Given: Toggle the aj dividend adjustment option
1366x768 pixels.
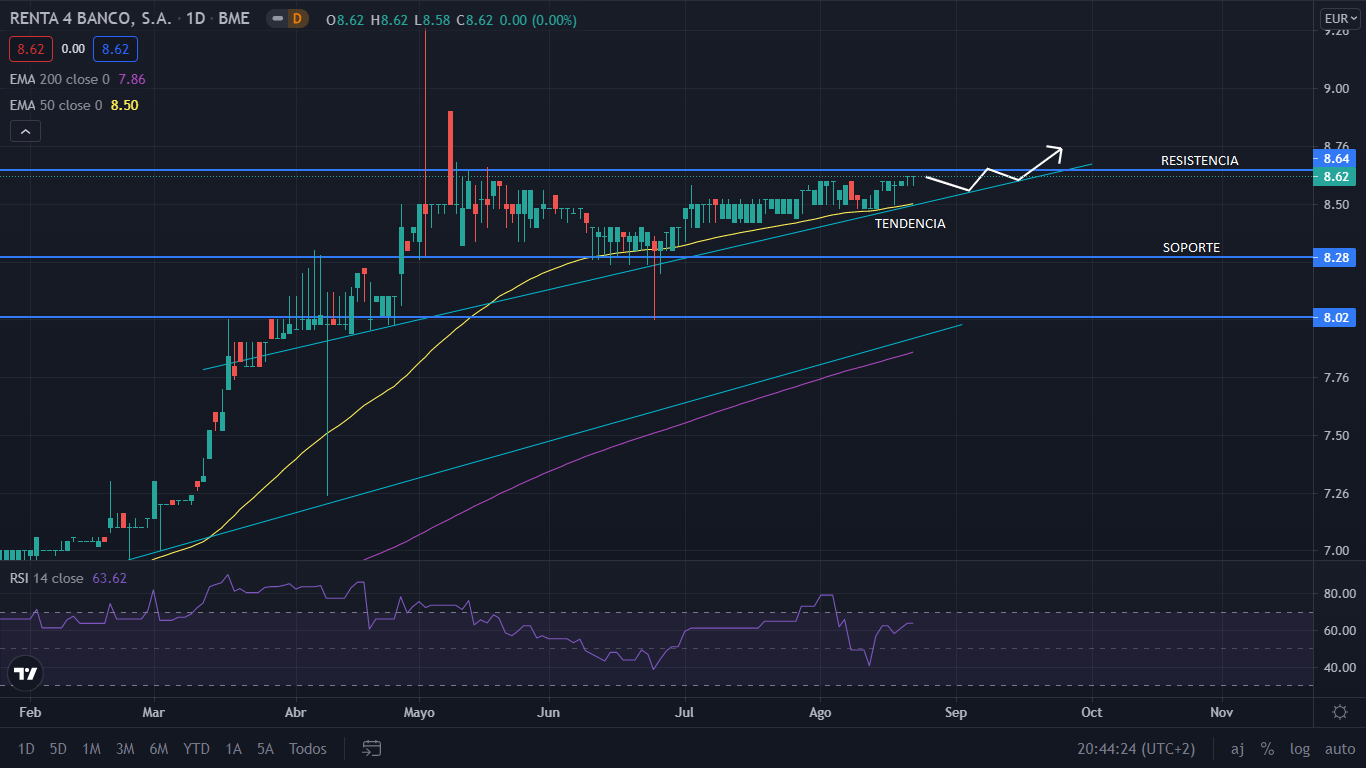Looking at the screenshot, I should pyautogui.click(x=1237, y=748).
